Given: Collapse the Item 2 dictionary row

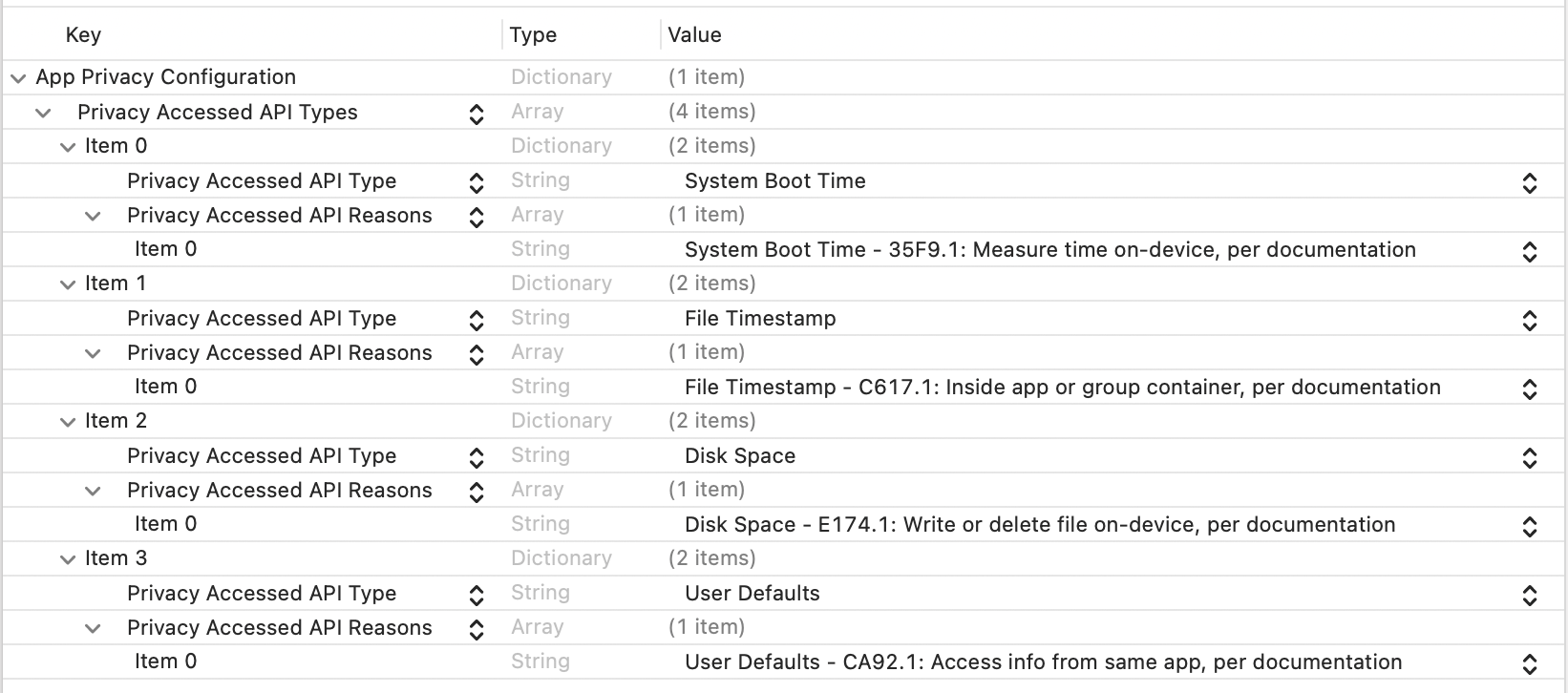Looking at the screenshot, I should pyautogui.click(x=68, y=422).
